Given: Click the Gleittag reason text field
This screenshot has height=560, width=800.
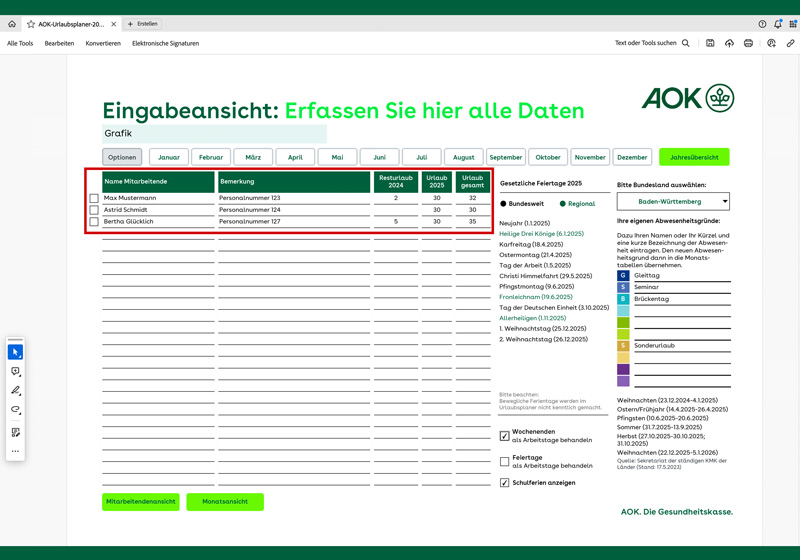Looking at the screenshot, I should point(682,275).
